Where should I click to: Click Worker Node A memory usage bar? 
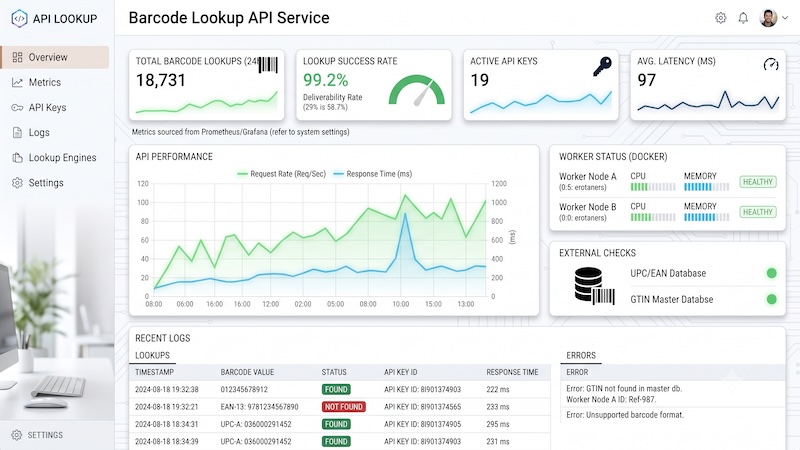pyautogui.click(x=707, y=187)
